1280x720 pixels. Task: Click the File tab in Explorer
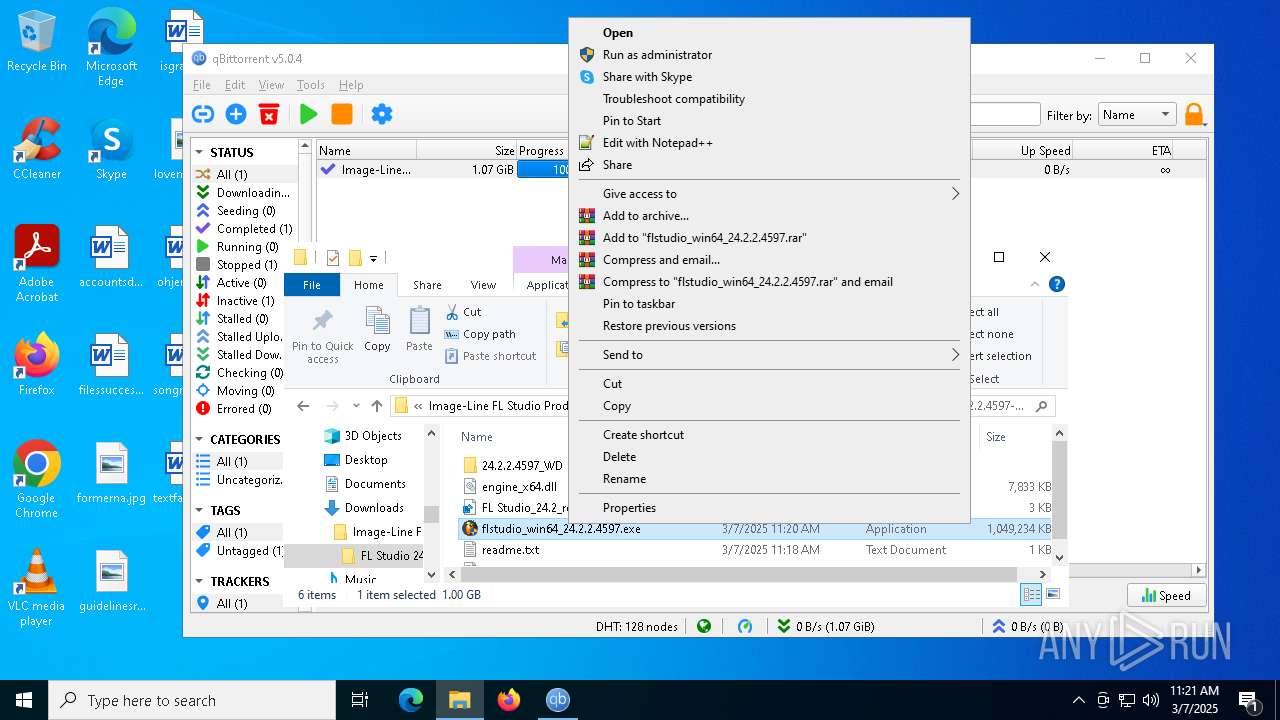click(312, 285)
